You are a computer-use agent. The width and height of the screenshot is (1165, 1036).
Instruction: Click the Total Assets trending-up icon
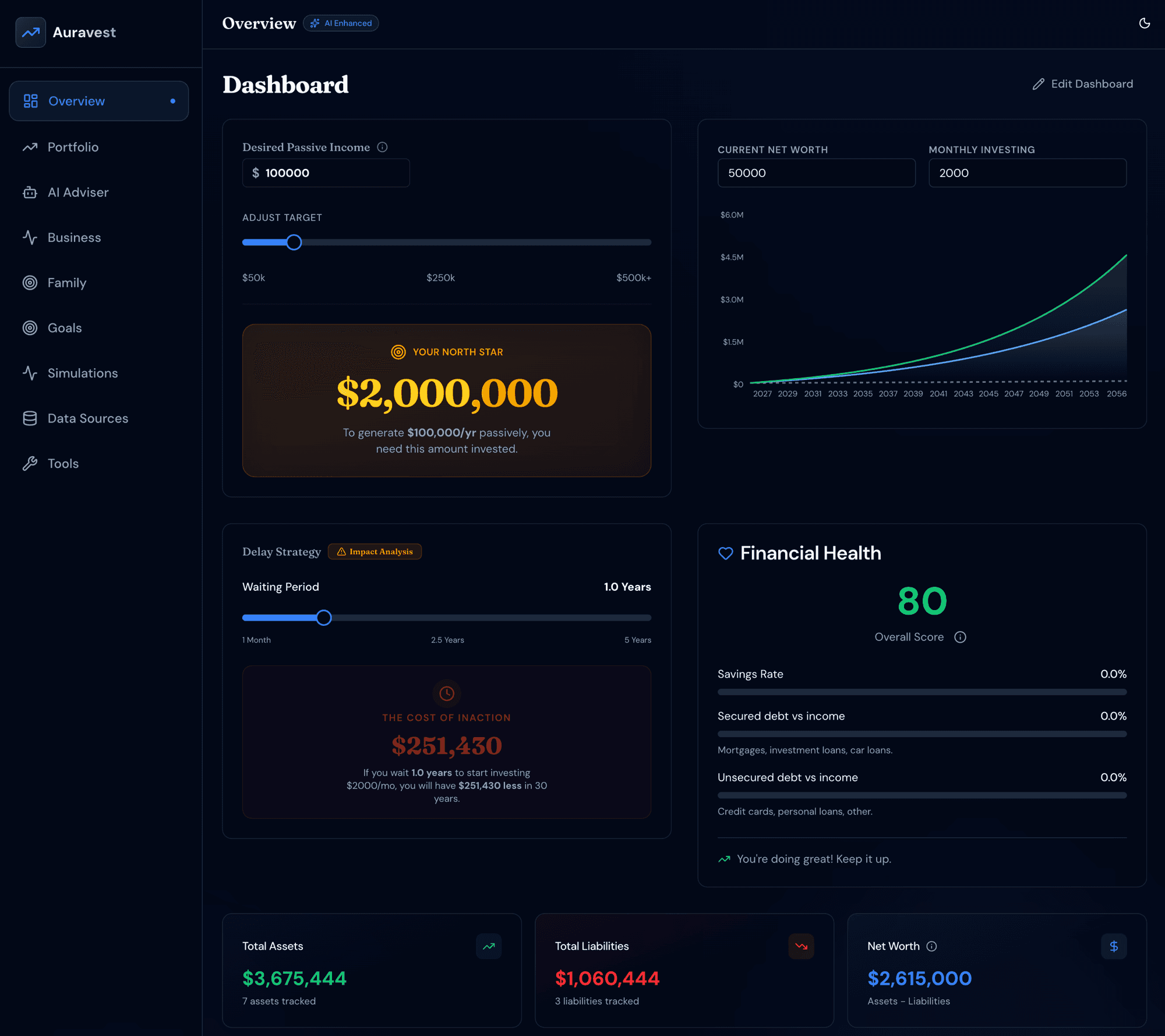(489, 946)
